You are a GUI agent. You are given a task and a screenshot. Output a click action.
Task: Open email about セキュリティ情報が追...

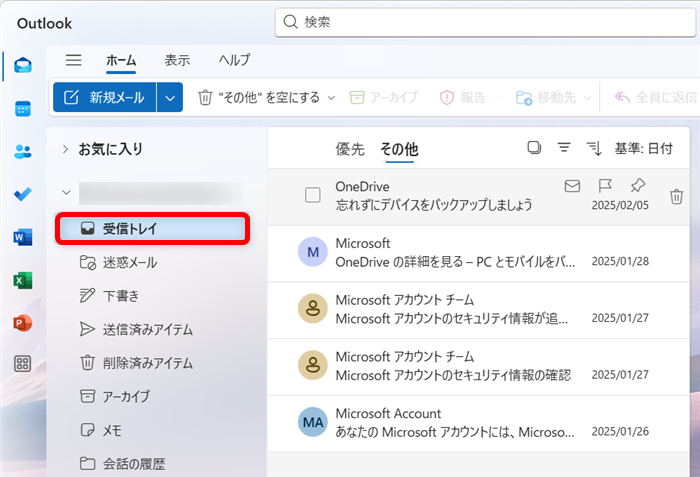pos(479,310)
